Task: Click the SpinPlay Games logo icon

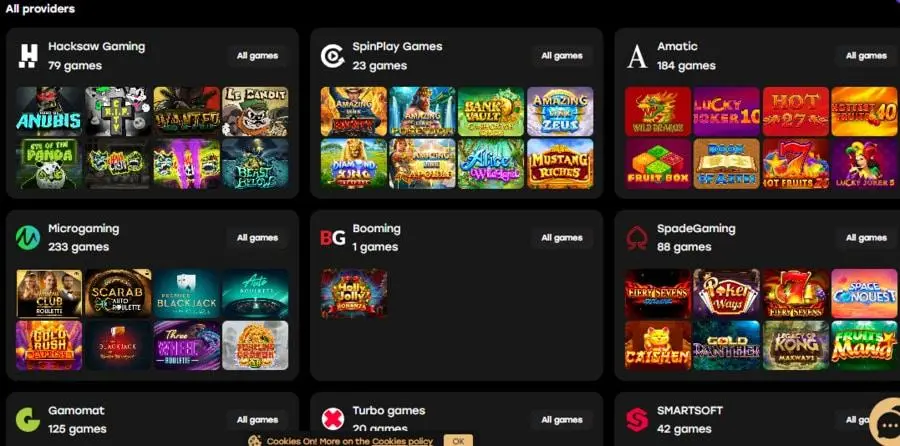Action: pos(332,56)
